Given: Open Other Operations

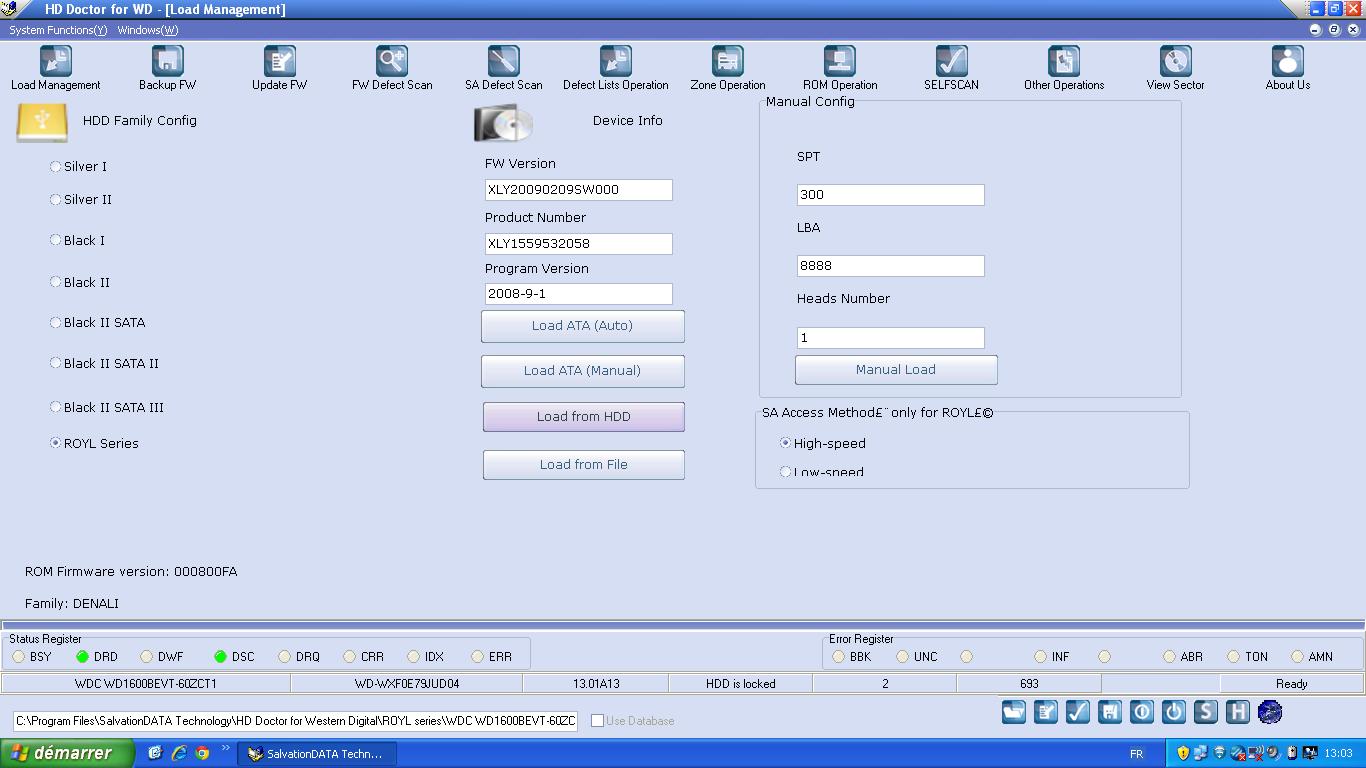Looking at the screenshot, I should (1064, 68).
